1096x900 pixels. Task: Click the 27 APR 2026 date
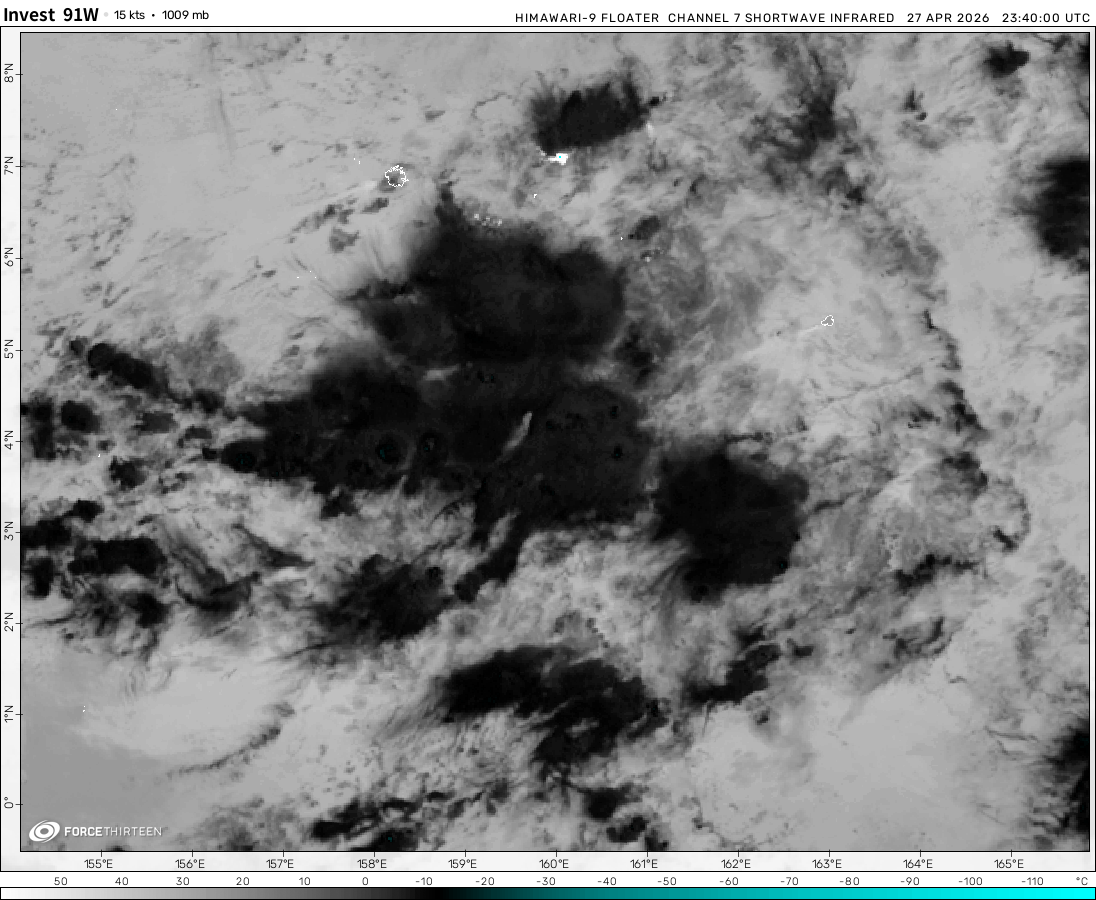click(949, 18)
